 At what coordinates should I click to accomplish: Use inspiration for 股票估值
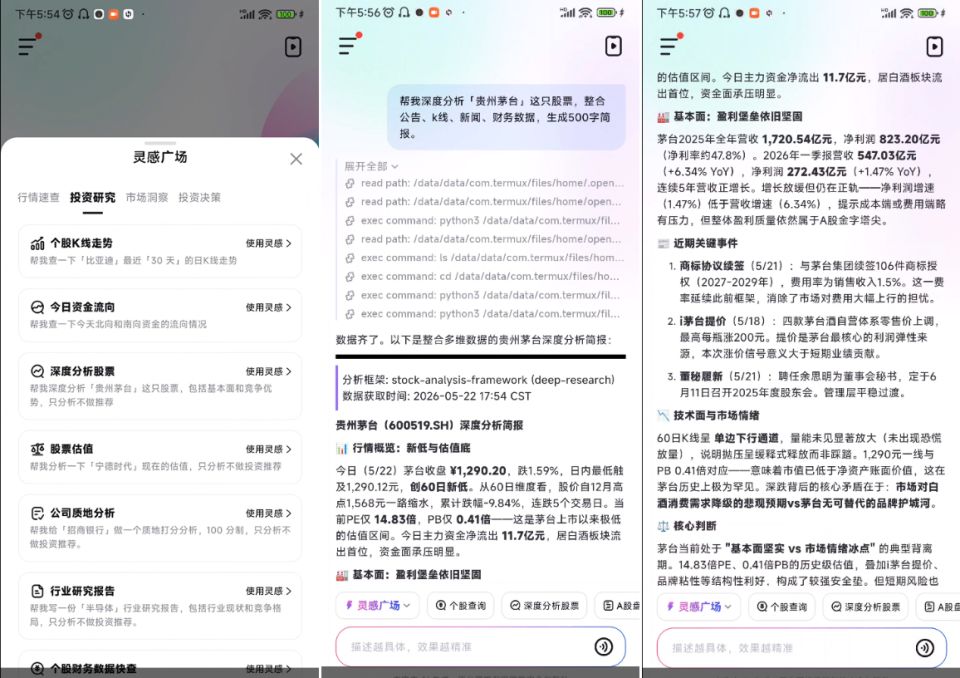tap(268, 449)
